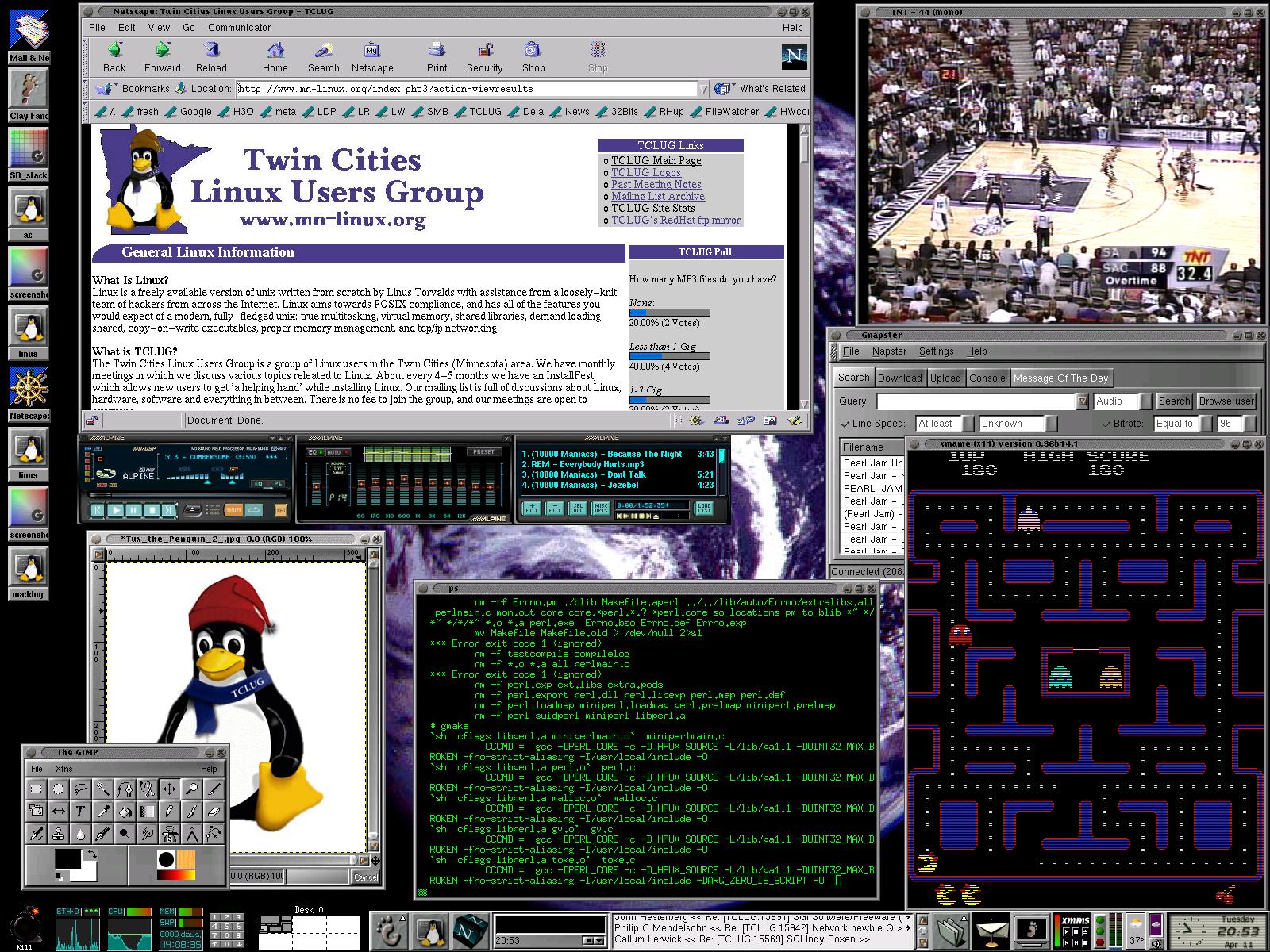This screenshot has width=1270, height=952.
Task: Toggle the PL playlist button in XMMS
Action: pyautogui.click(x=277, y=483)
